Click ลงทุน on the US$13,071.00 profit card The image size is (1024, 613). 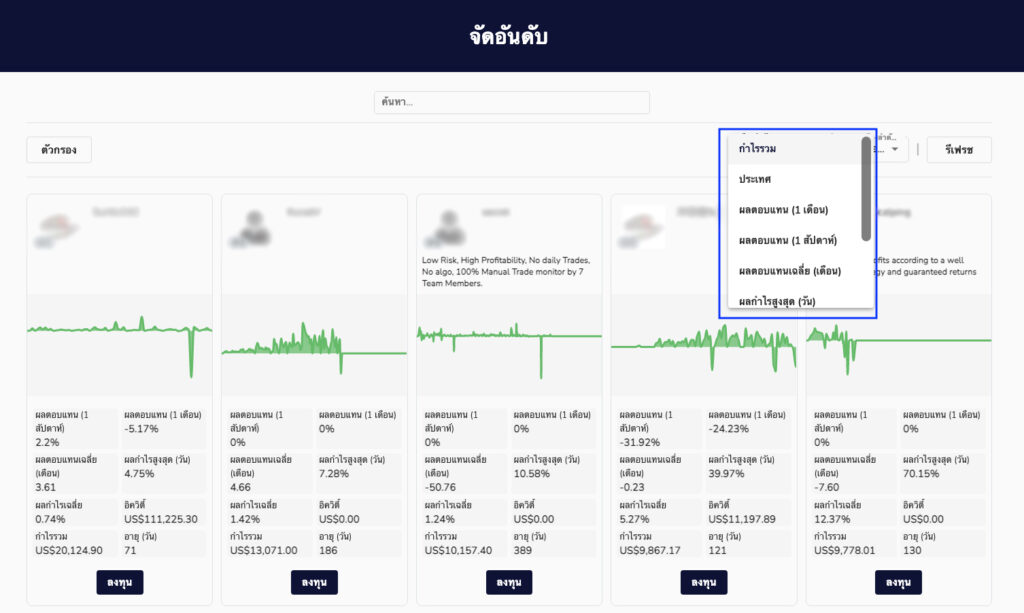[314, 582]
